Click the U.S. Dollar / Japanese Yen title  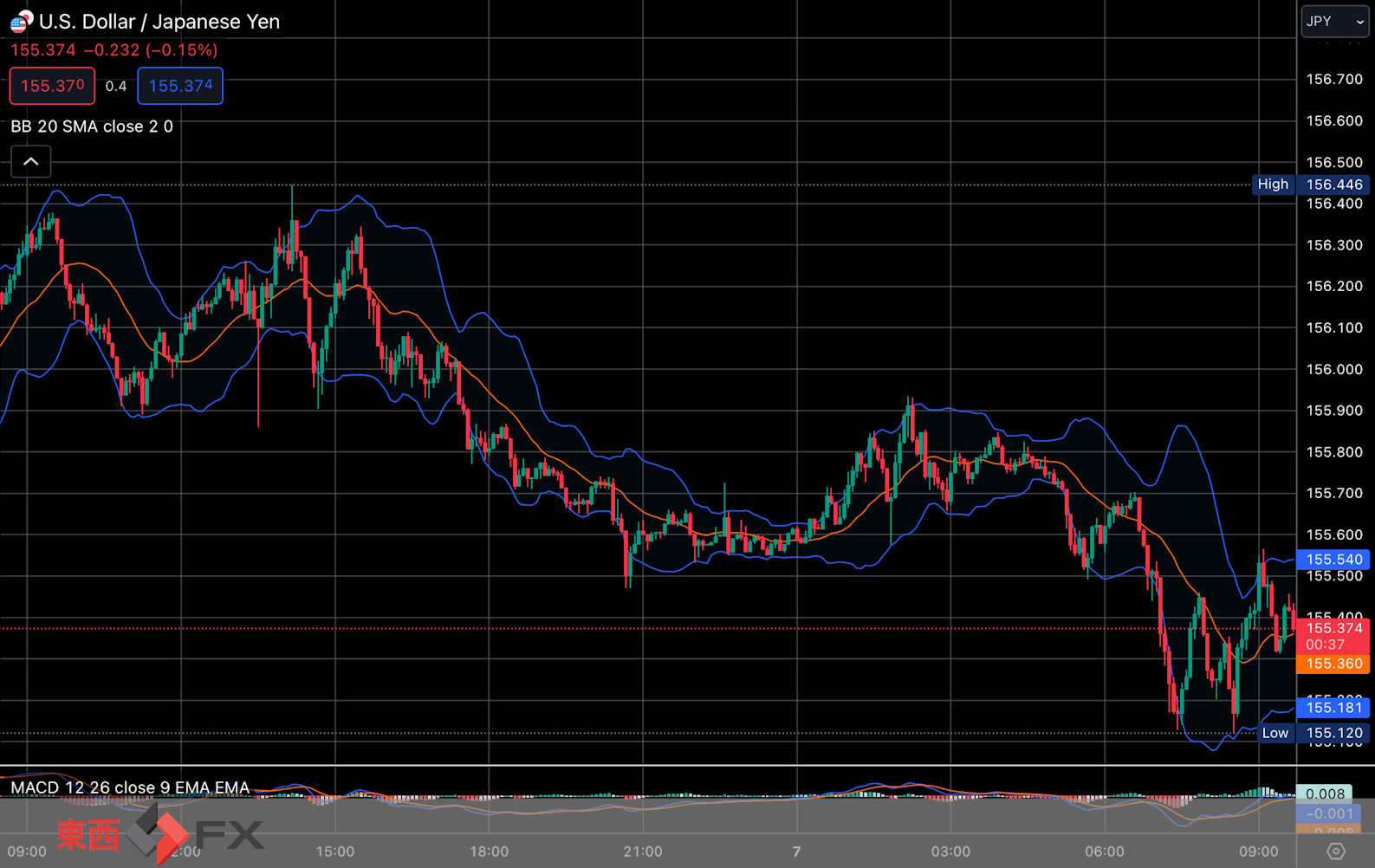click(159, 22)
